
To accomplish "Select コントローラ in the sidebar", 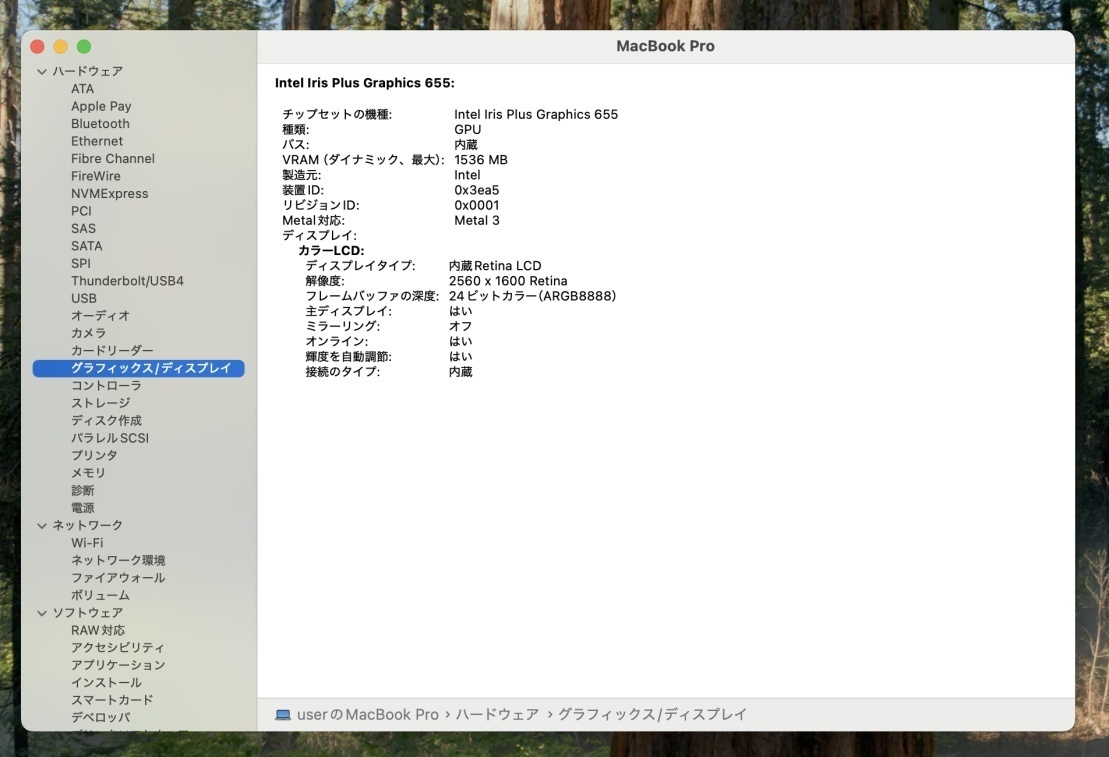I will click(106, 386).
